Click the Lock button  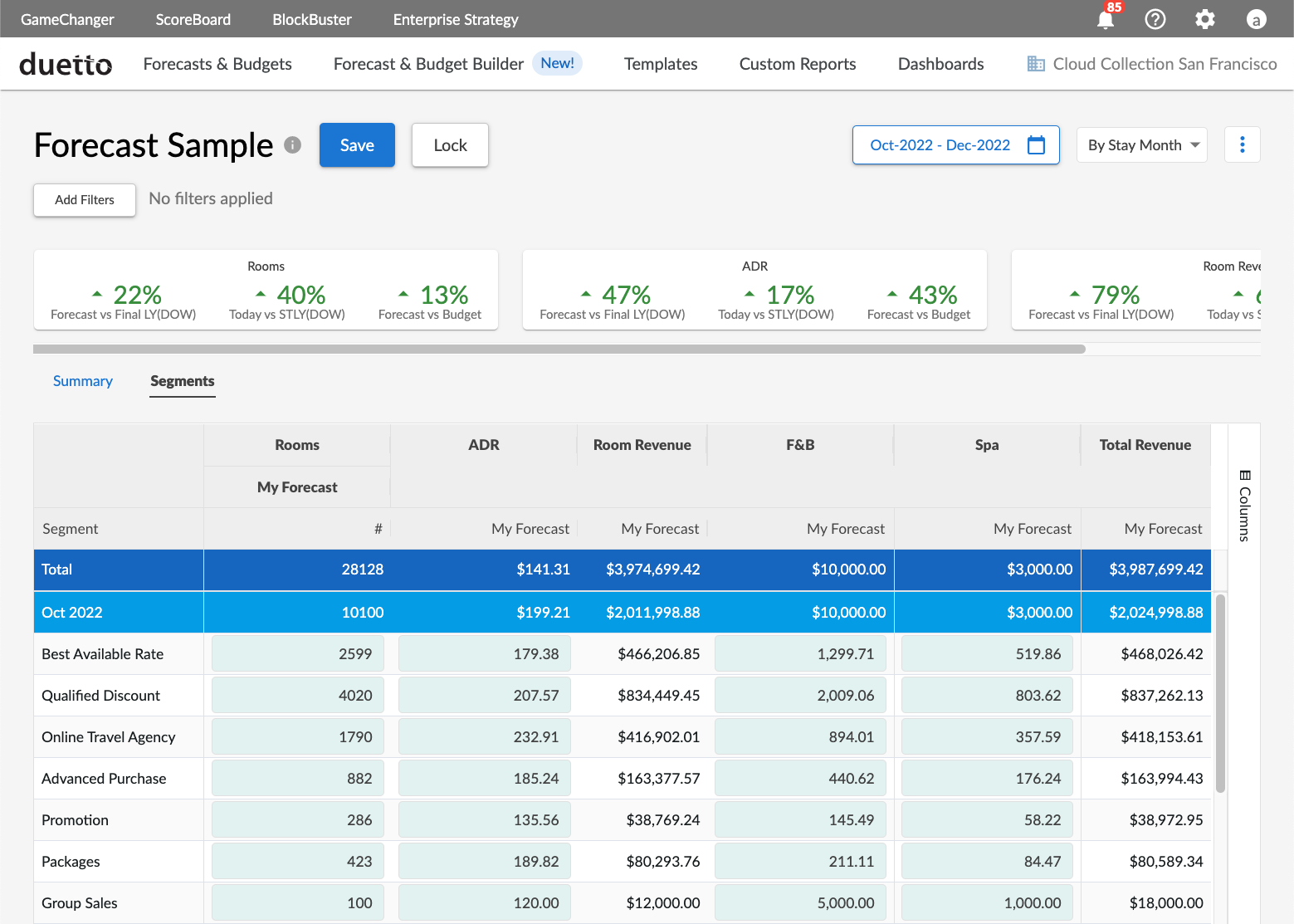tap(450, 145)
